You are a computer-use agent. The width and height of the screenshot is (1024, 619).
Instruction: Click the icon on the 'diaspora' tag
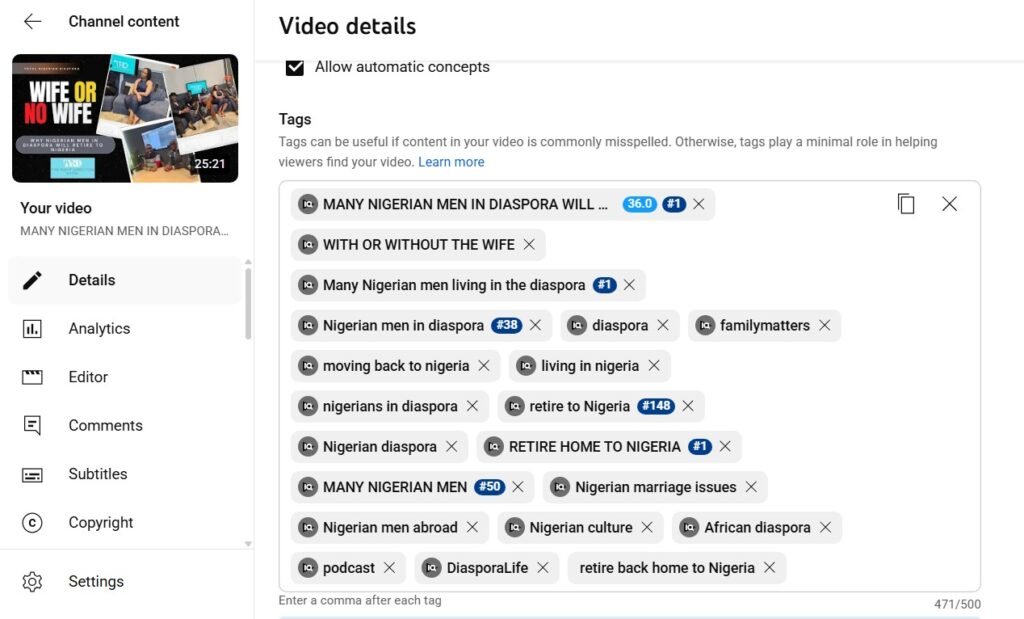576,325
